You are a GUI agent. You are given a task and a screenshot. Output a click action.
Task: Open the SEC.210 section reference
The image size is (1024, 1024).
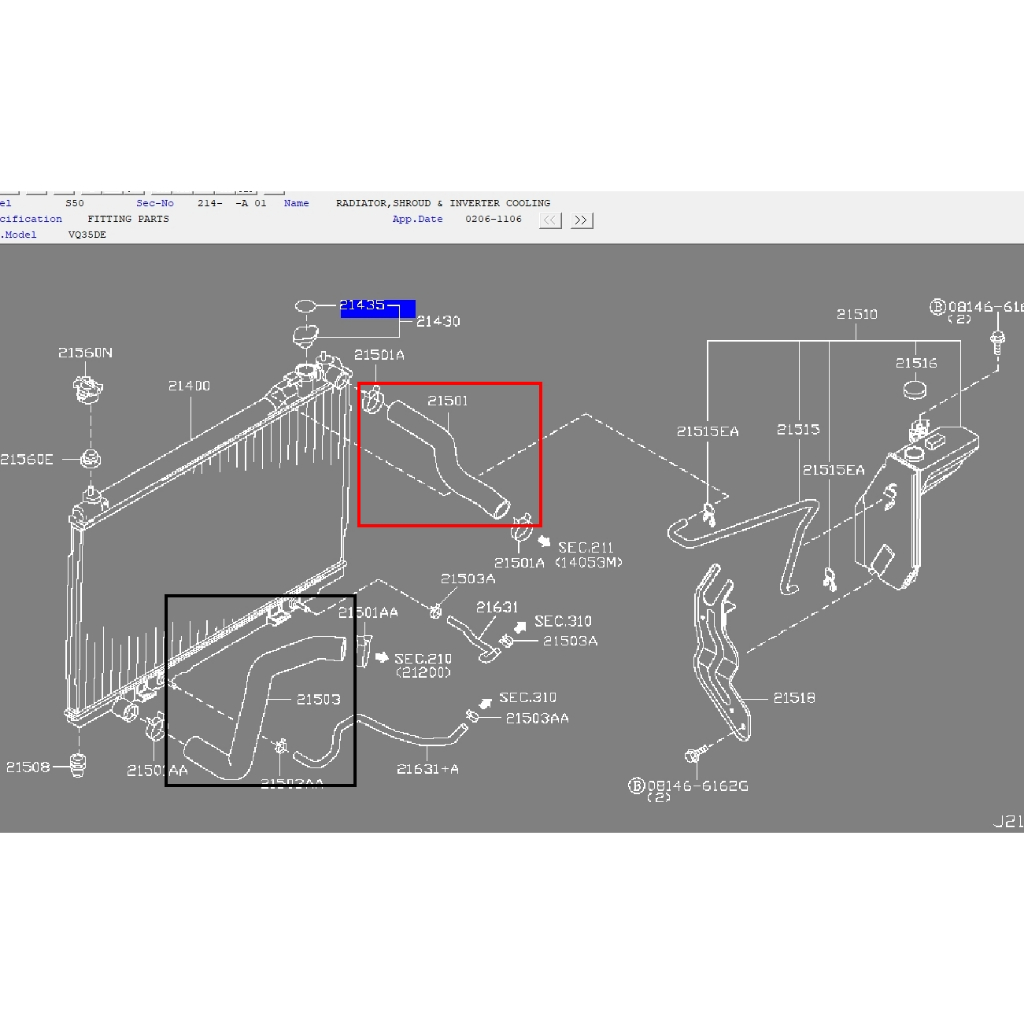tap(423, 658)
